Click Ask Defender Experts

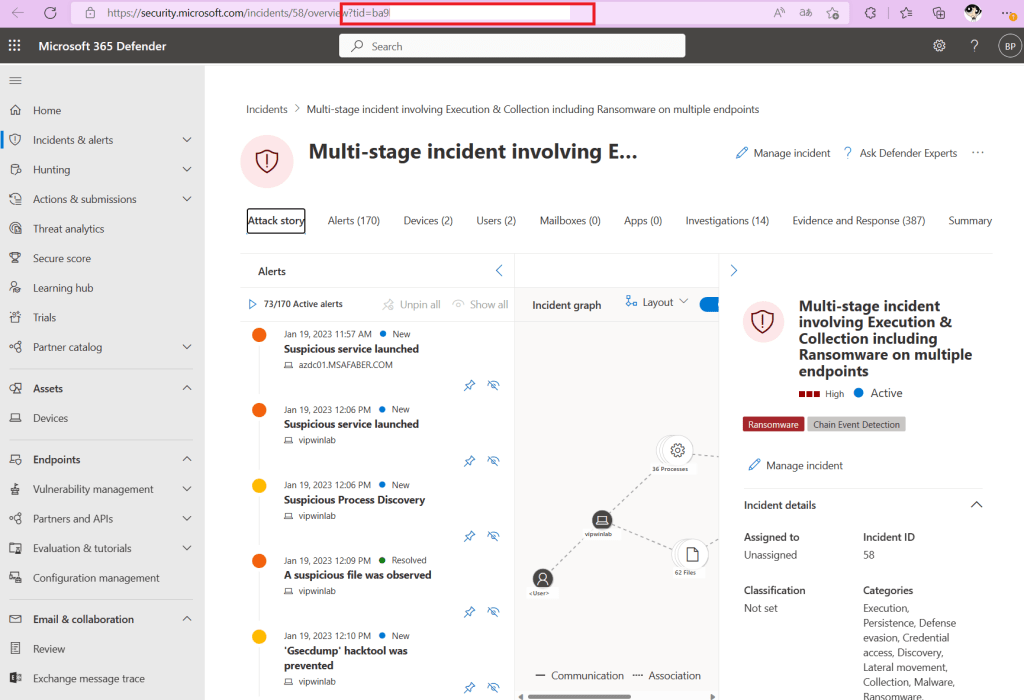900,153
